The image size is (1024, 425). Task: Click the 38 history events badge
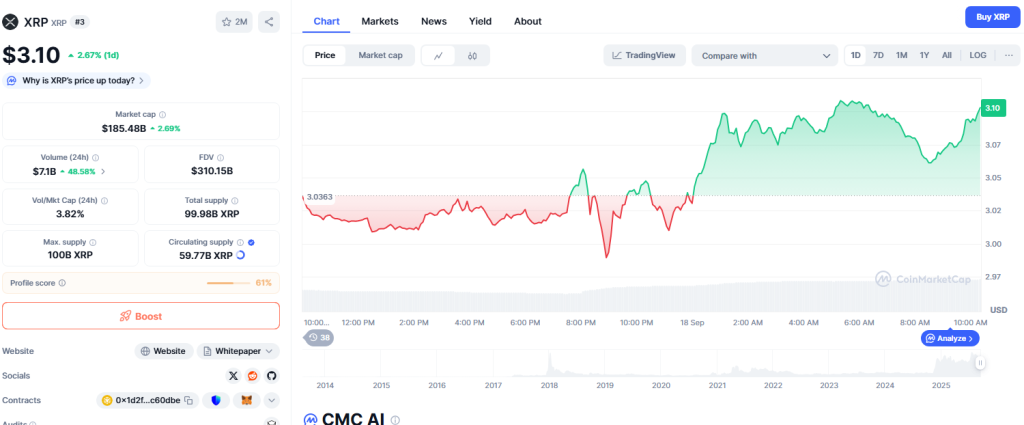pos(319,338)
